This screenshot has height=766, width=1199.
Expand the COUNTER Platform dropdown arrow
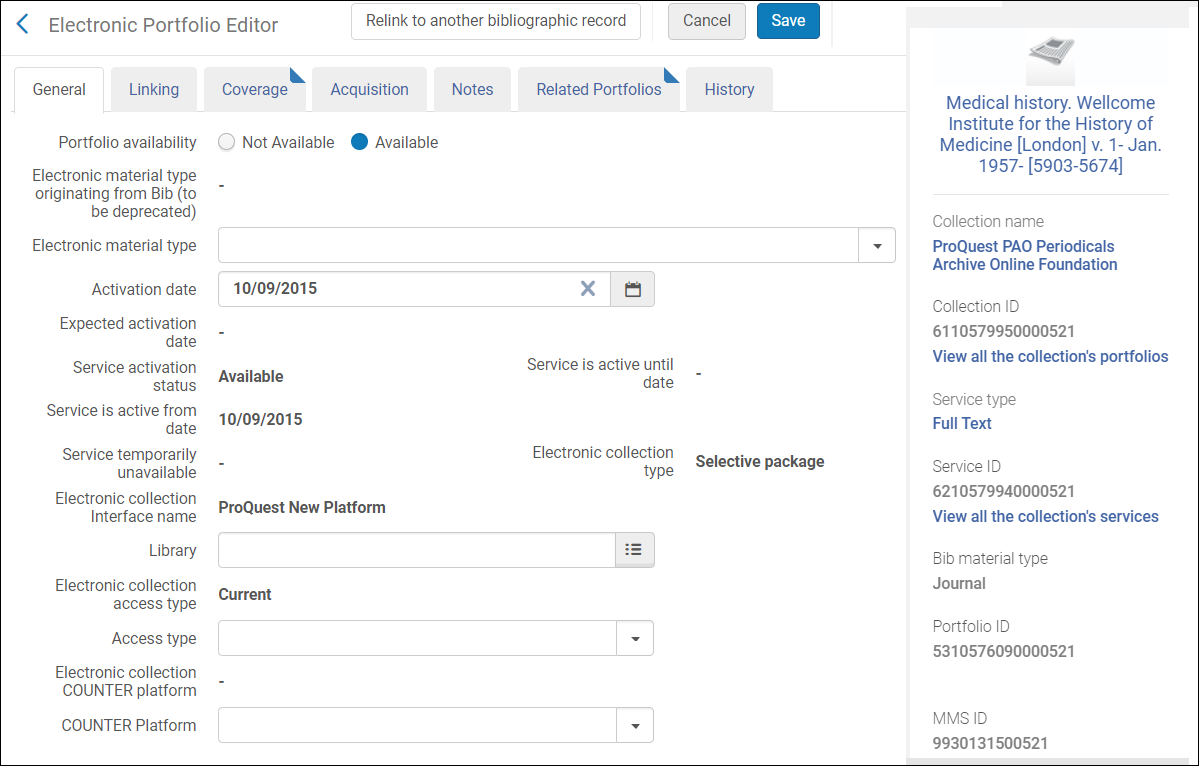coord(635,725)
